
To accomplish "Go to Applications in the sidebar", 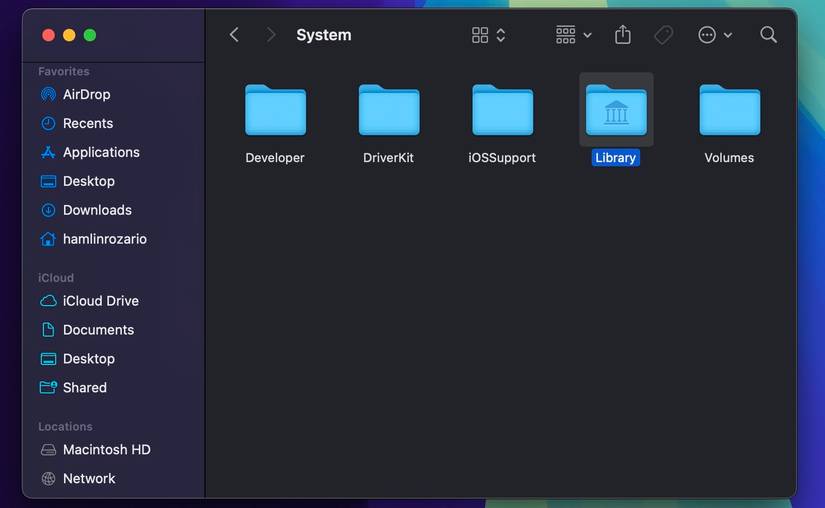I will 101,152.
